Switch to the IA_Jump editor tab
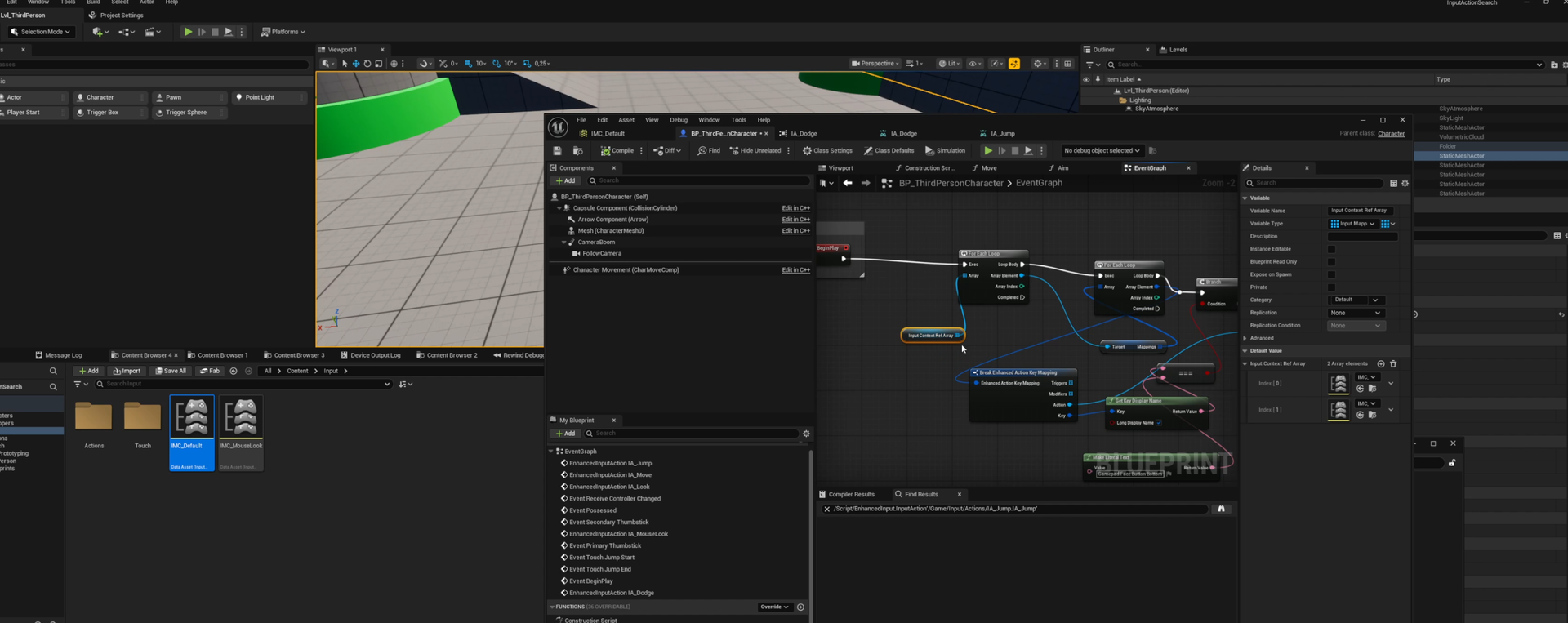Screen dimensions: 1568x623 click(997, 133)
